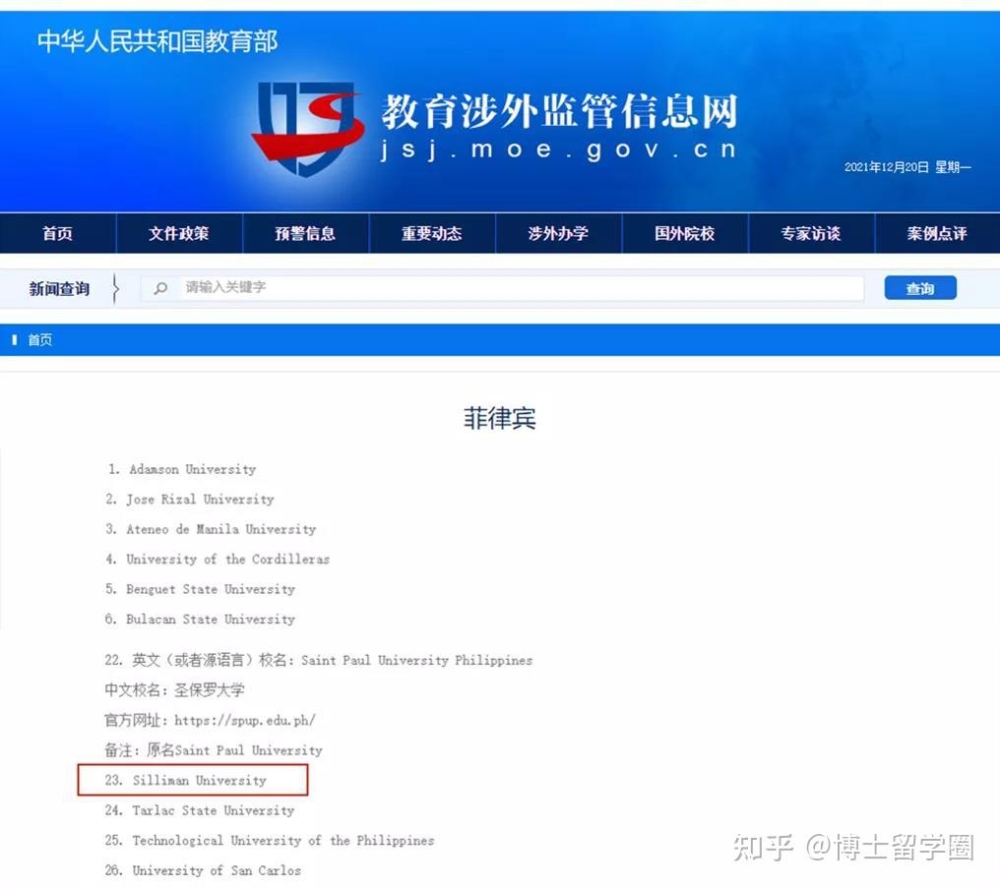The width and height of the screenshot is (1000, 888).
Task: Select 专家访谈 in the navigation bar
Action: click(x=811, y=233)
